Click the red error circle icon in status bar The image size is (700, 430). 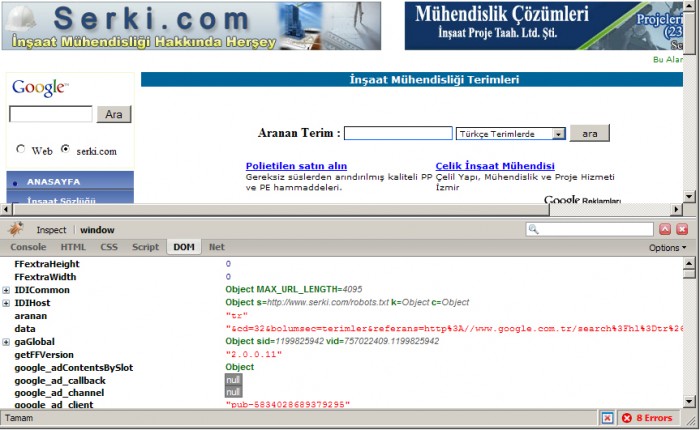coord(627,418)
